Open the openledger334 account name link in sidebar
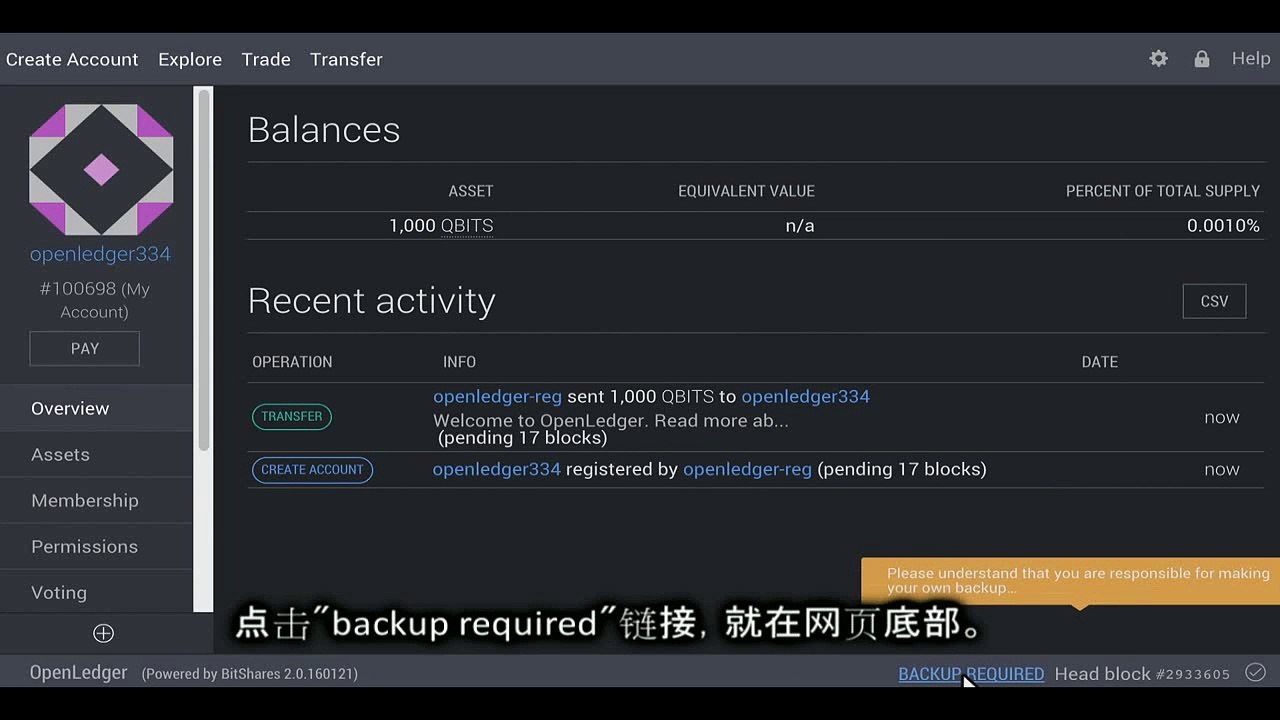The width and height of the screenshot is (1280, 720). coord(100,254)
